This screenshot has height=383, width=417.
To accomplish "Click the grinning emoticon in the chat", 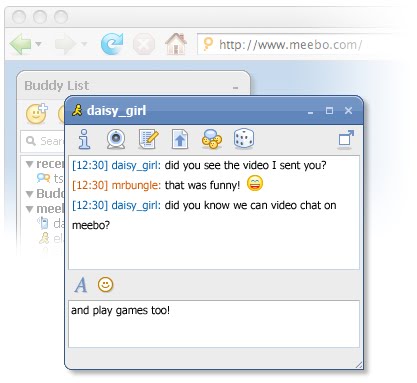I will (255, 183).
